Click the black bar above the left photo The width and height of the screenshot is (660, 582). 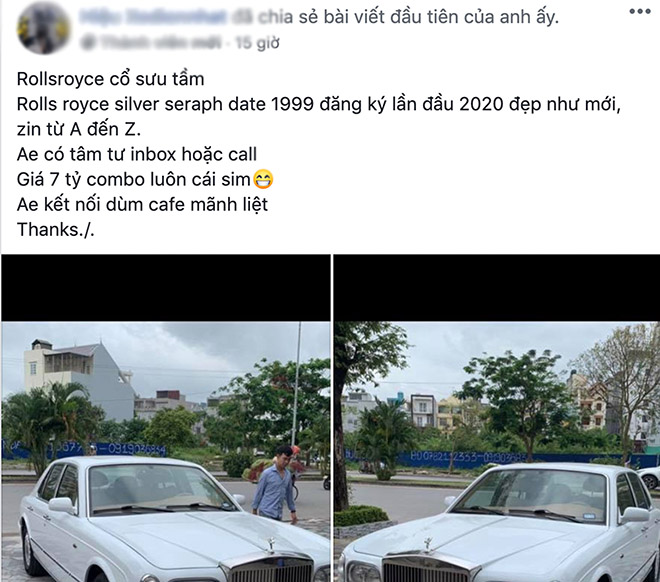[165, 288]
